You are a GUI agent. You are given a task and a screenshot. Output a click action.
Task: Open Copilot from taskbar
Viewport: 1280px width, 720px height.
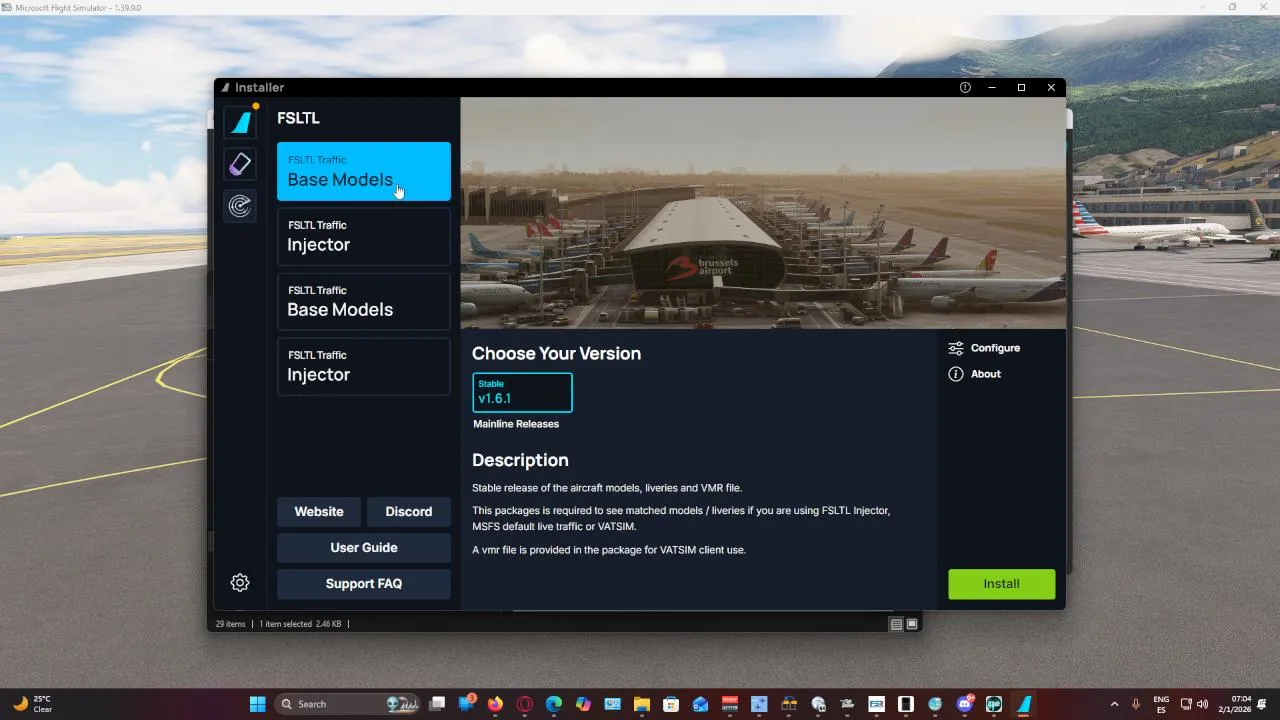click(583, 704)
